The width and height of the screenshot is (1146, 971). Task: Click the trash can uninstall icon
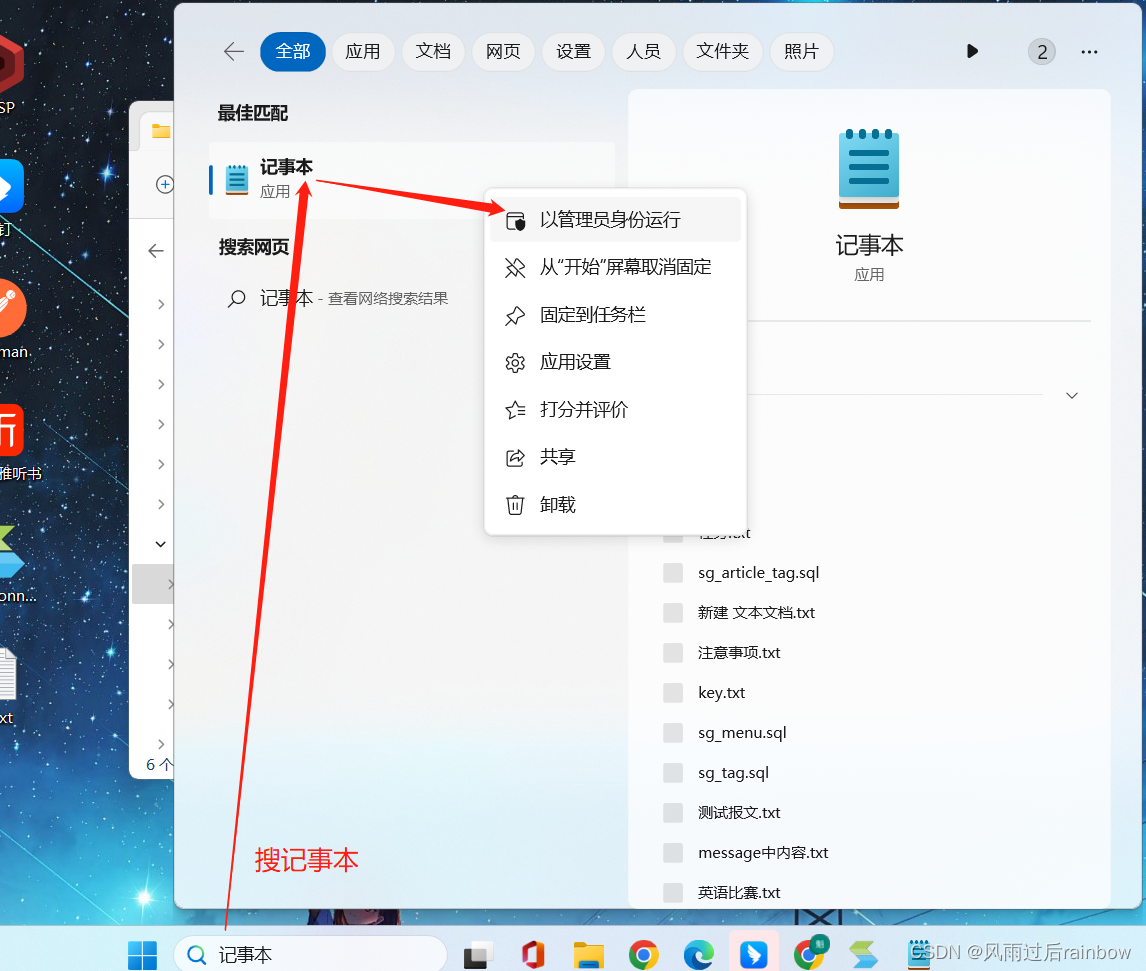click(515, 505)
